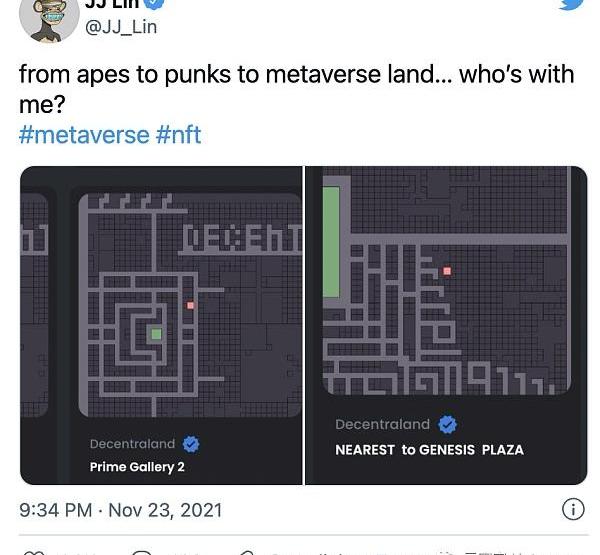The height and width of the screenshot is (555, 600).
Task: Click Decentraland label in right card
Action: [382, 424]
